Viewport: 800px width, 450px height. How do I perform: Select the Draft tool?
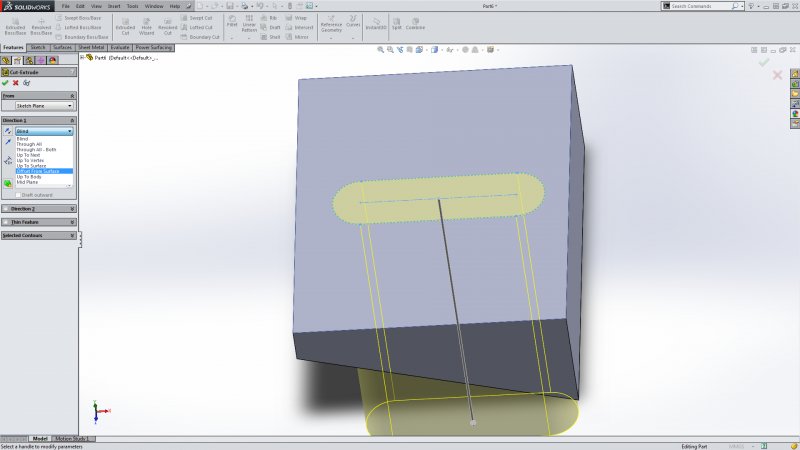point(270,27)
